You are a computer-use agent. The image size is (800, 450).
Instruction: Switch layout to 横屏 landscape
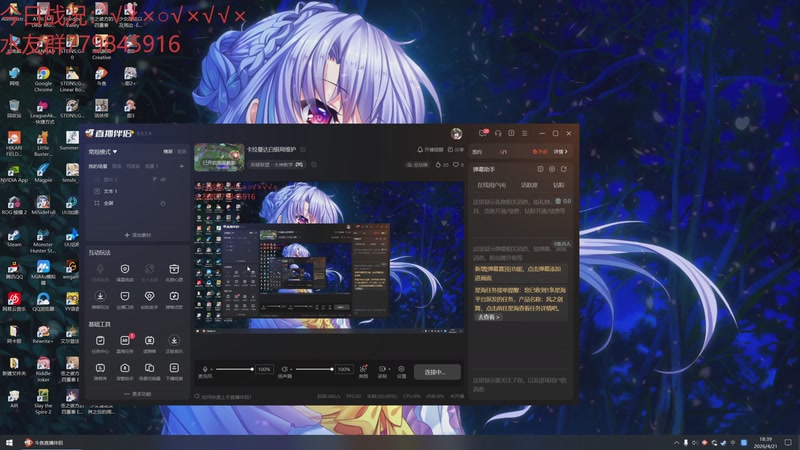tap(168, 152)
